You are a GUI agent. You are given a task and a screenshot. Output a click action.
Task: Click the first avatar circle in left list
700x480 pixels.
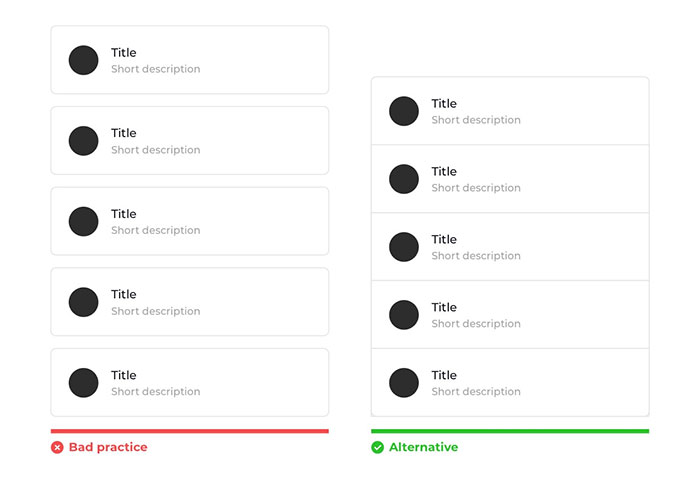(x=83, y=60)
